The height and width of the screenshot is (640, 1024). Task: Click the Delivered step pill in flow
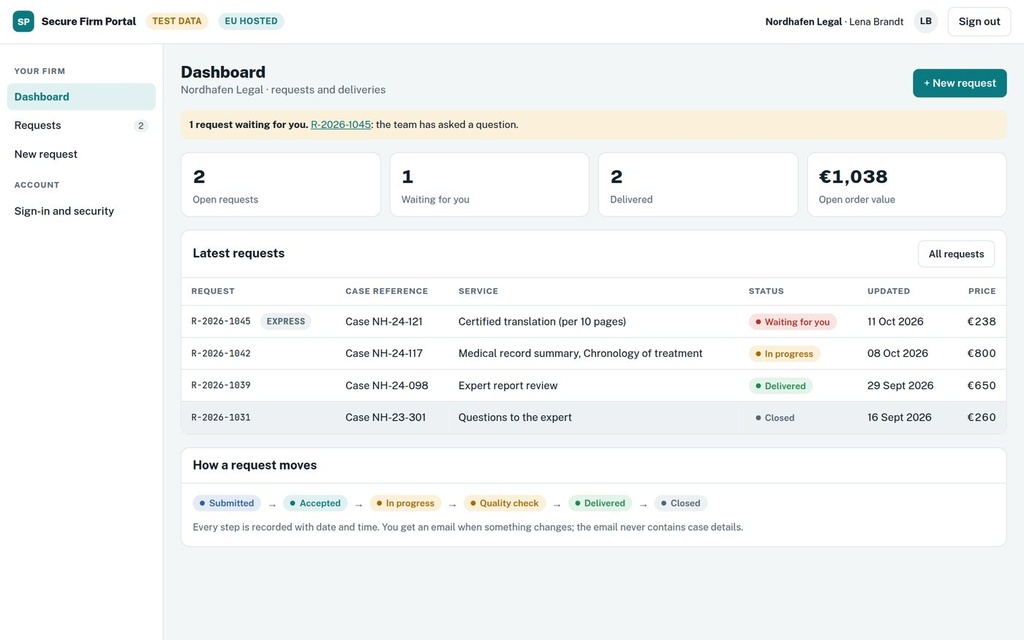[600, 504]
